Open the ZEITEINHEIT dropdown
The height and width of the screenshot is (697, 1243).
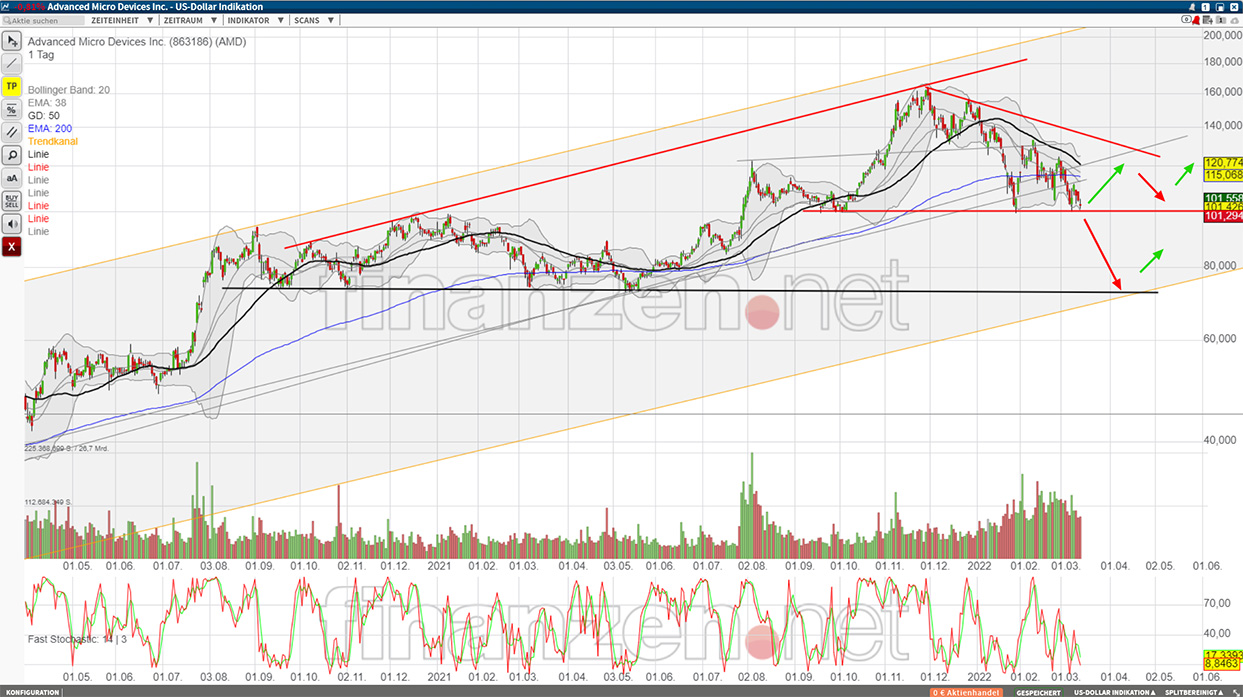click(121, 20)
